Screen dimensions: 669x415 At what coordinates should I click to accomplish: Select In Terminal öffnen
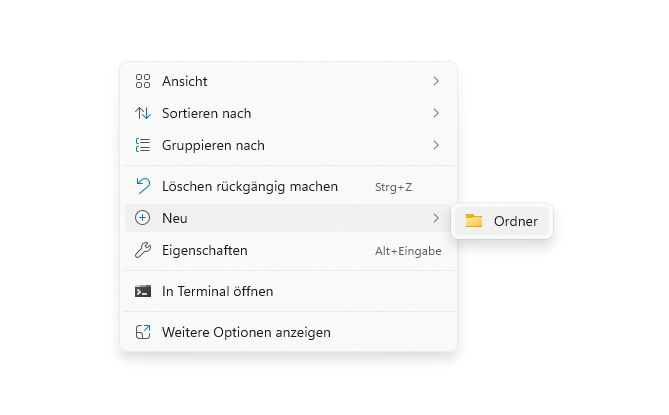(x=288, y=291)
